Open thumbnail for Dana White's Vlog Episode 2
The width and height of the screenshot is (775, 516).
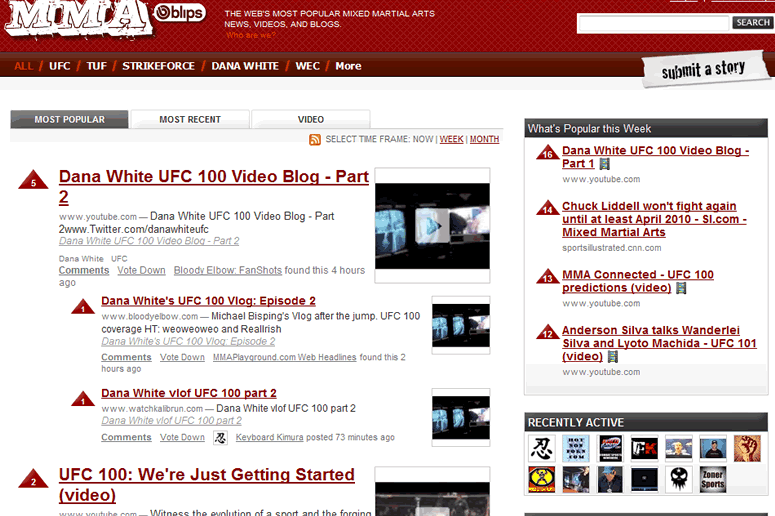click(x=461, y=325)
